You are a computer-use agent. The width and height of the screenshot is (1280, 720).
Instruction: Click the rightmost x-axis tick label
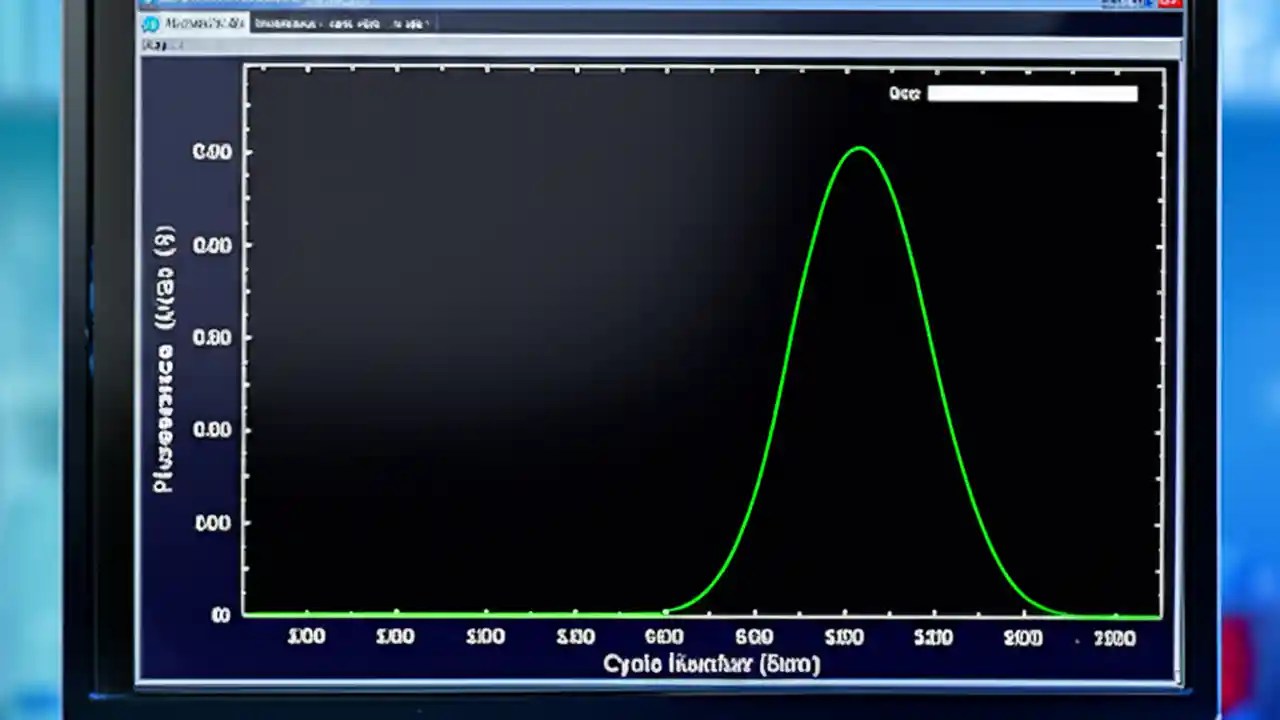pos(1115,638)
